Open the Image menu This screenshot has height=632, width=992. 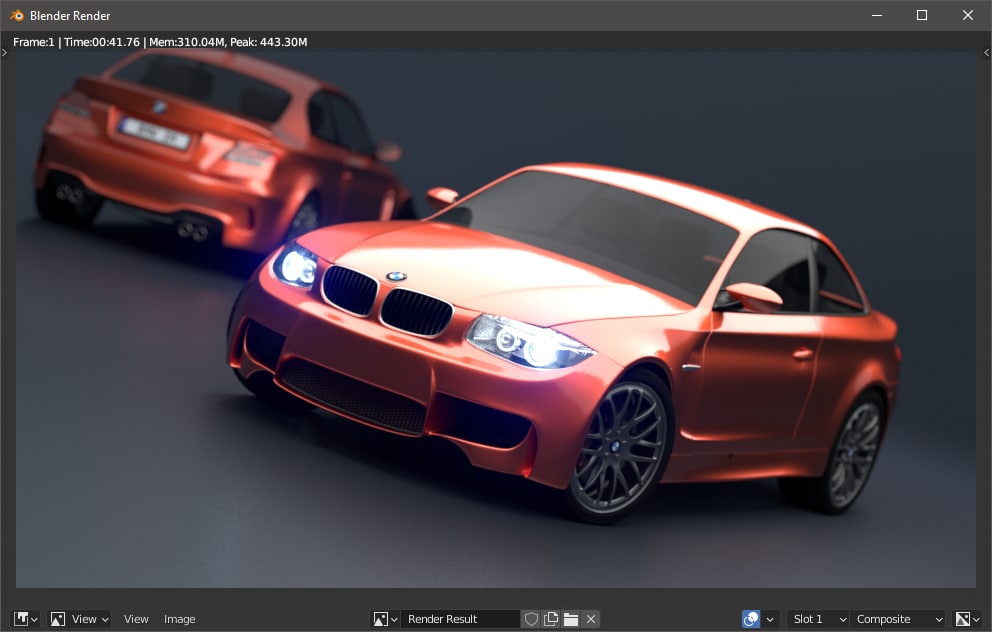(x=180, y=619)
